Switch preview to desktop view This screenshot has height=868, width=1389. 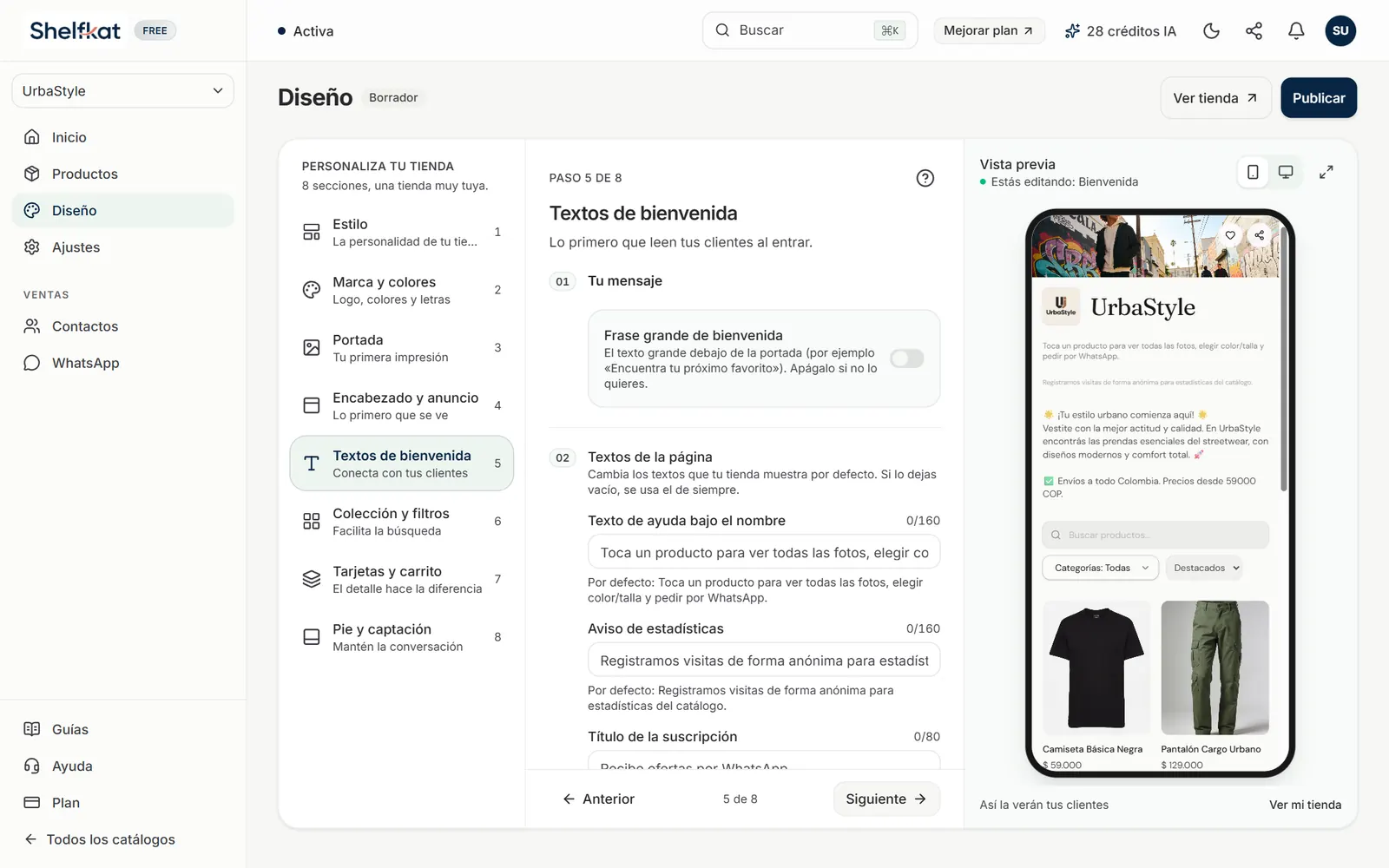(1286, 172)
